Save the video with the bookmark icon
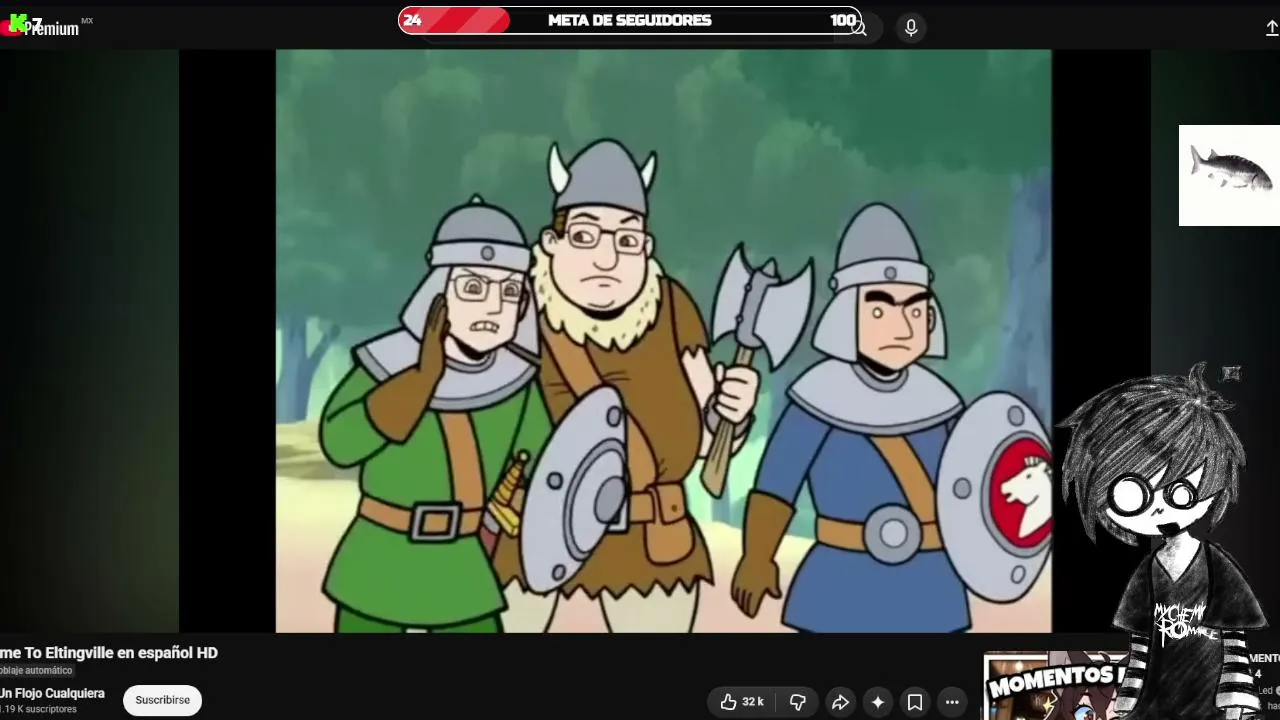The image size is (1280, 720). (x=915, y=702)
